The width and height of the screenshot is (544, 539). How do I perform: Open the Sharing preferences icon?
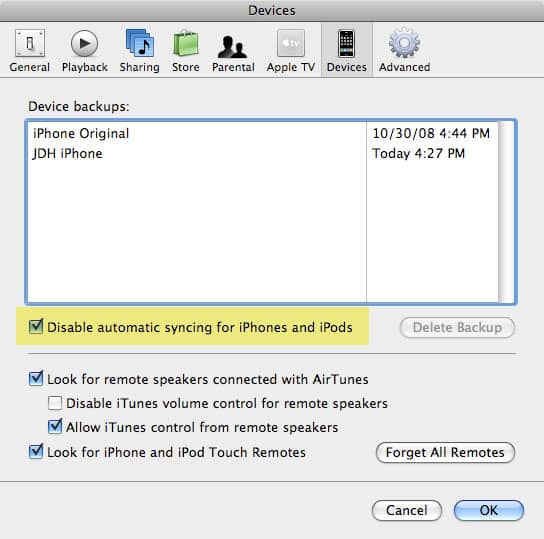[x=139, y=43]
